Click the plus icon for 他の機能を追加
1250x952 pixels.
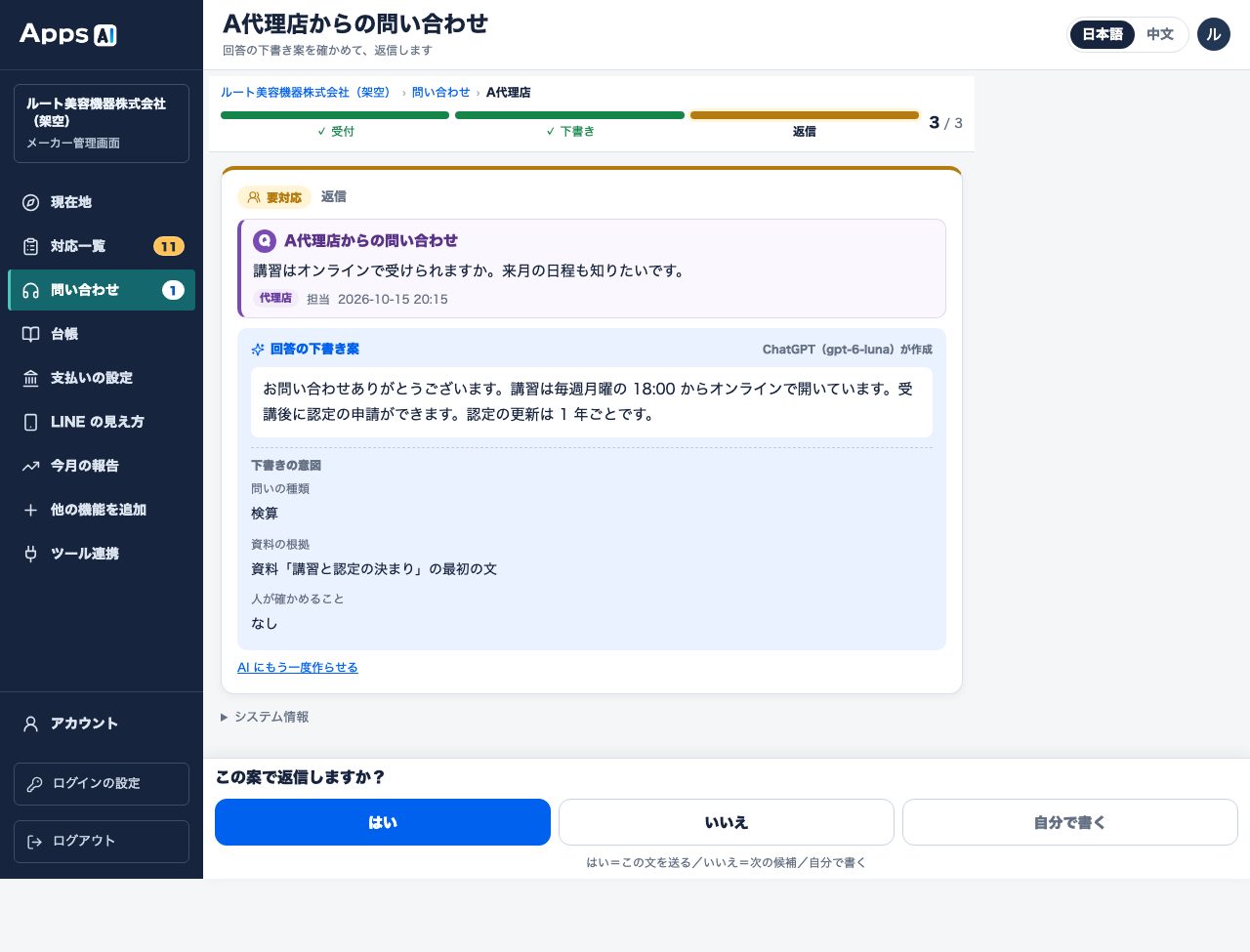coord(31,510)
